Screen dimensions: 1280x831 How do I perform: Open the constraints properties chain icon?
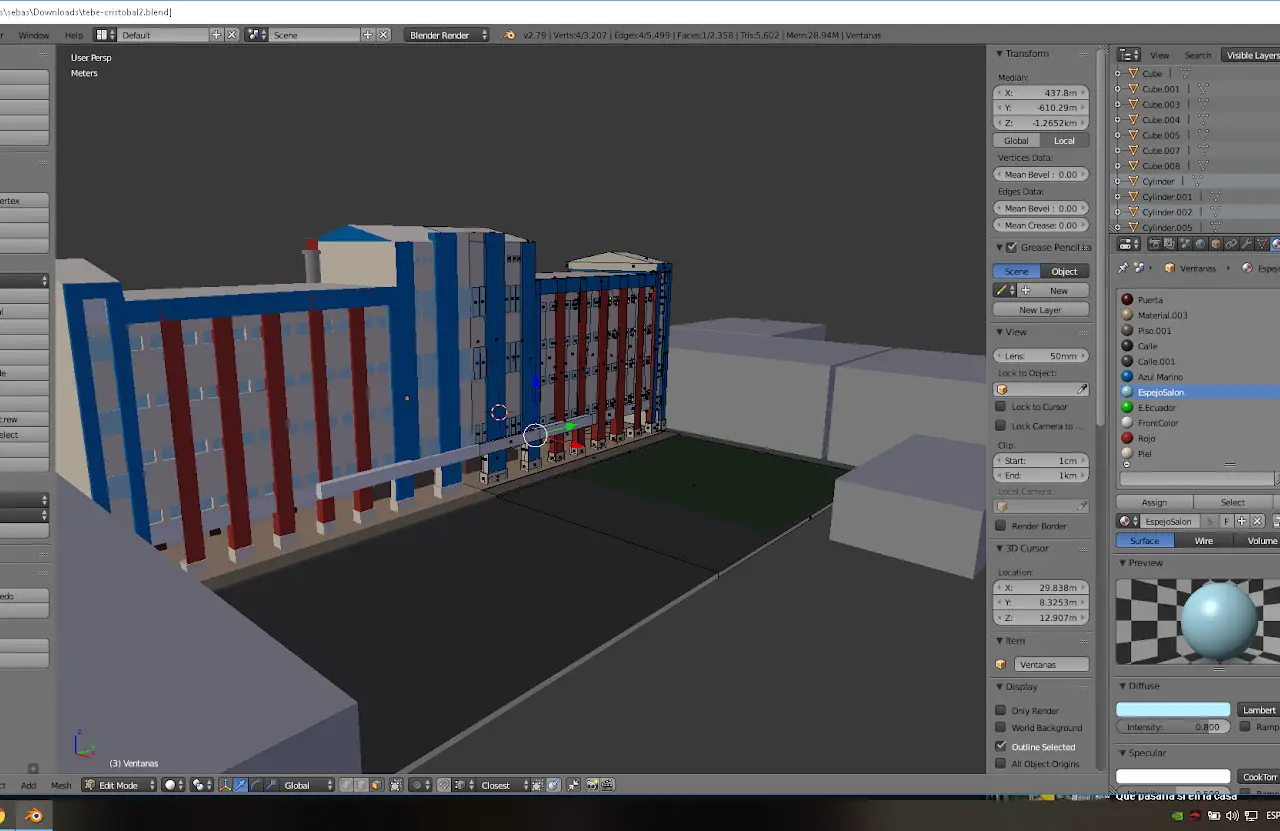1231,244
